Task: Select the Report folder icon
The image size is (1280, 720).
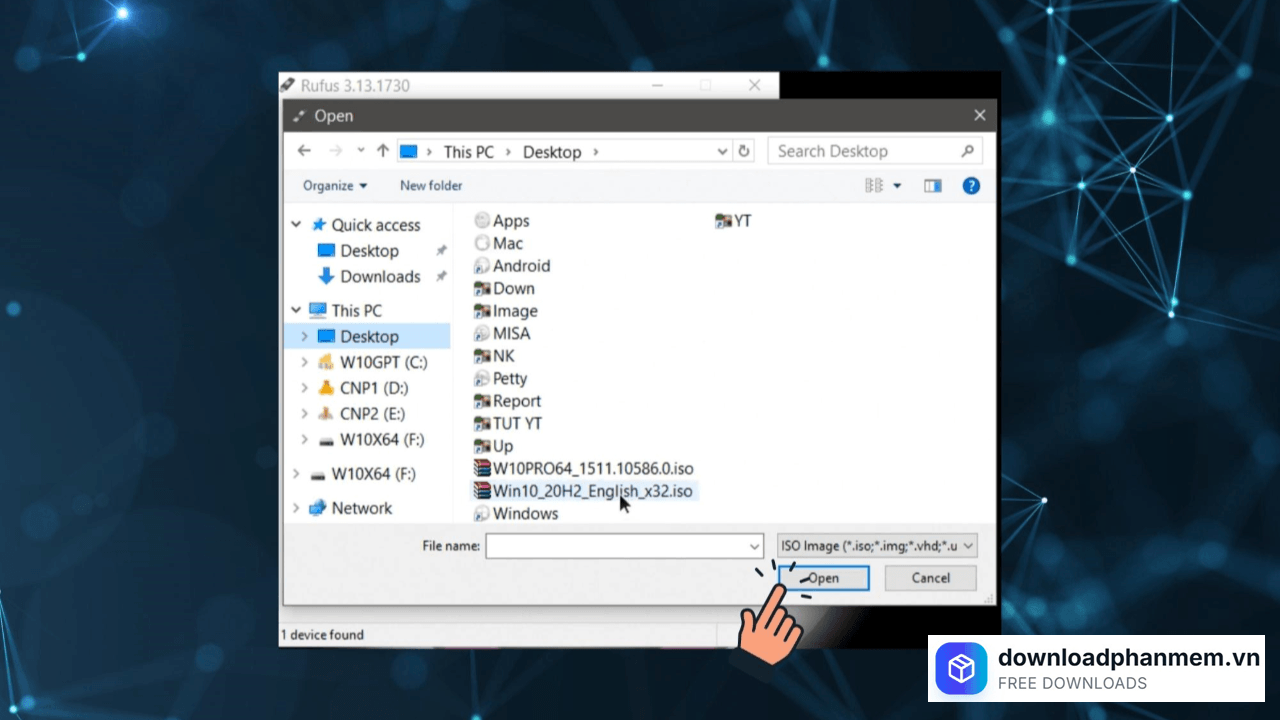Action: (482, 401)
